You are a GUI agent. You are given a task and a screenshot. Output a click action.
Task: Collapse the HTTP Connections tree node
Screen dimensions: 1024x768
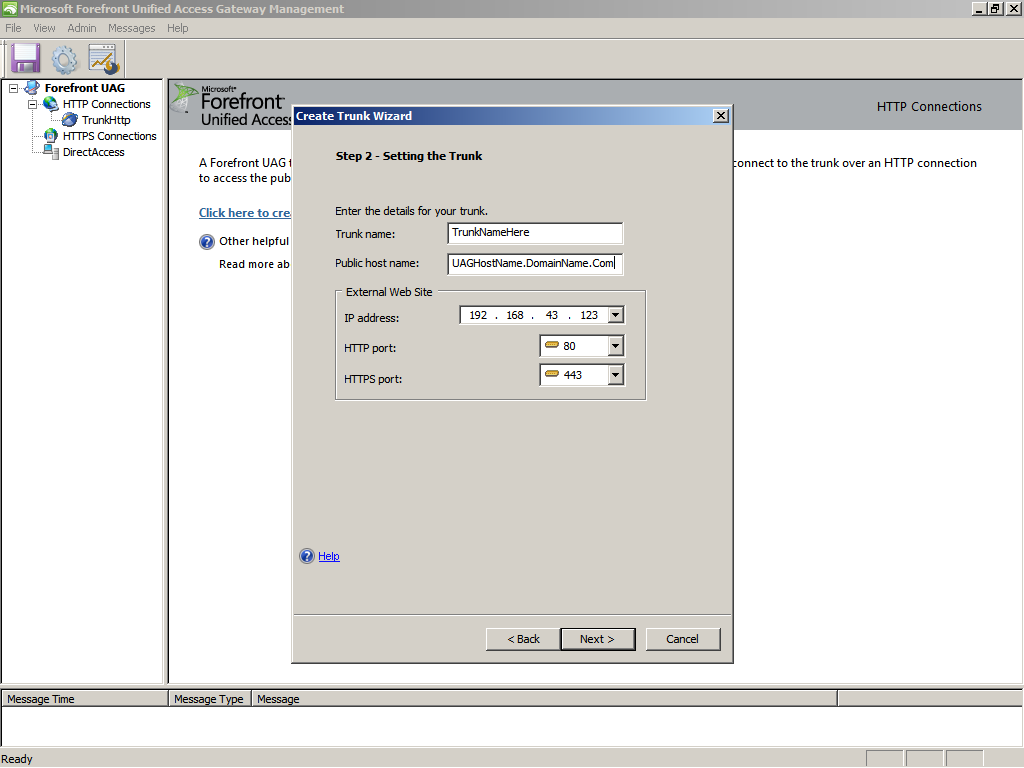(32, 104)
